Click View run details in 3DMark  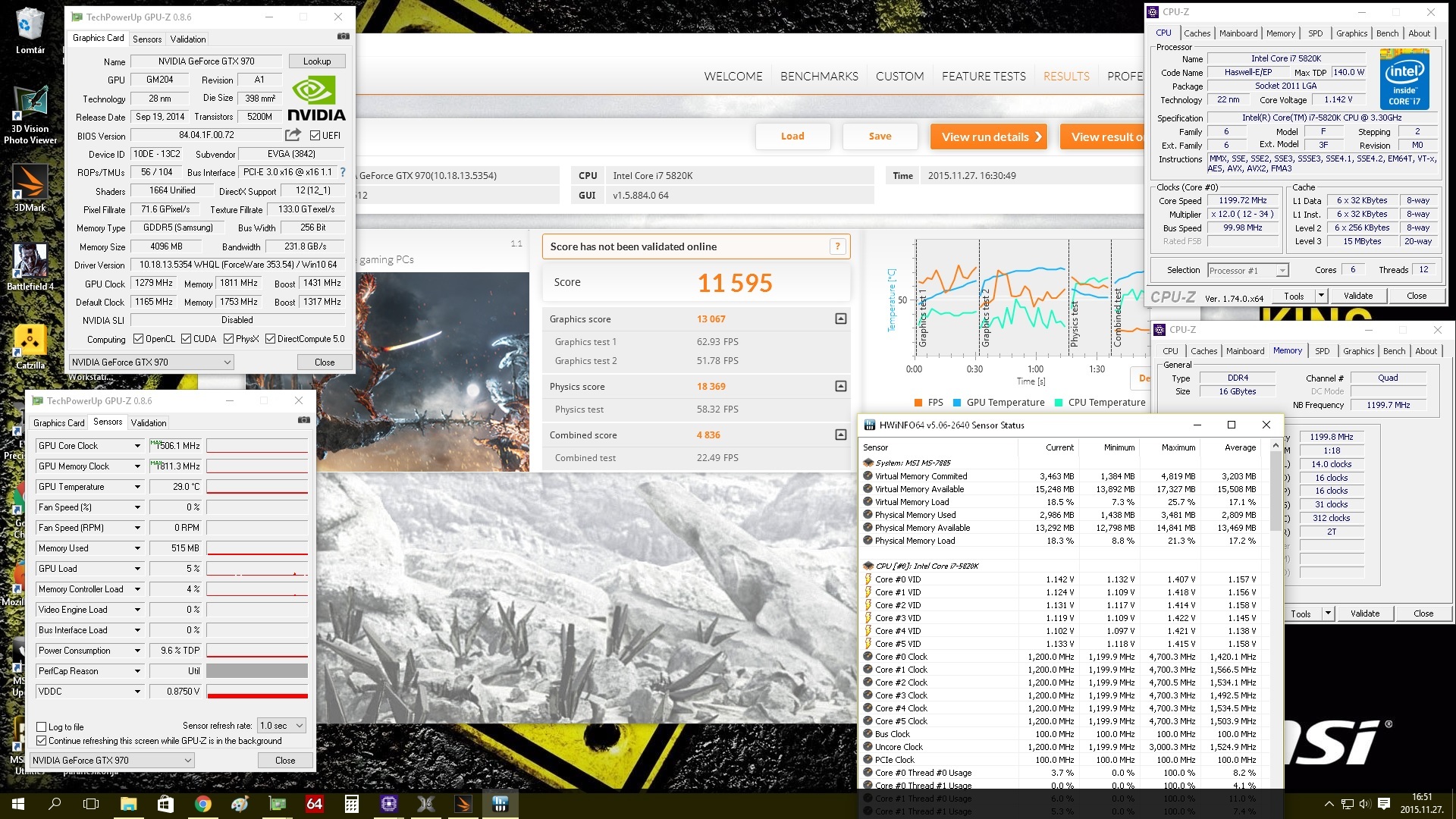988,136
